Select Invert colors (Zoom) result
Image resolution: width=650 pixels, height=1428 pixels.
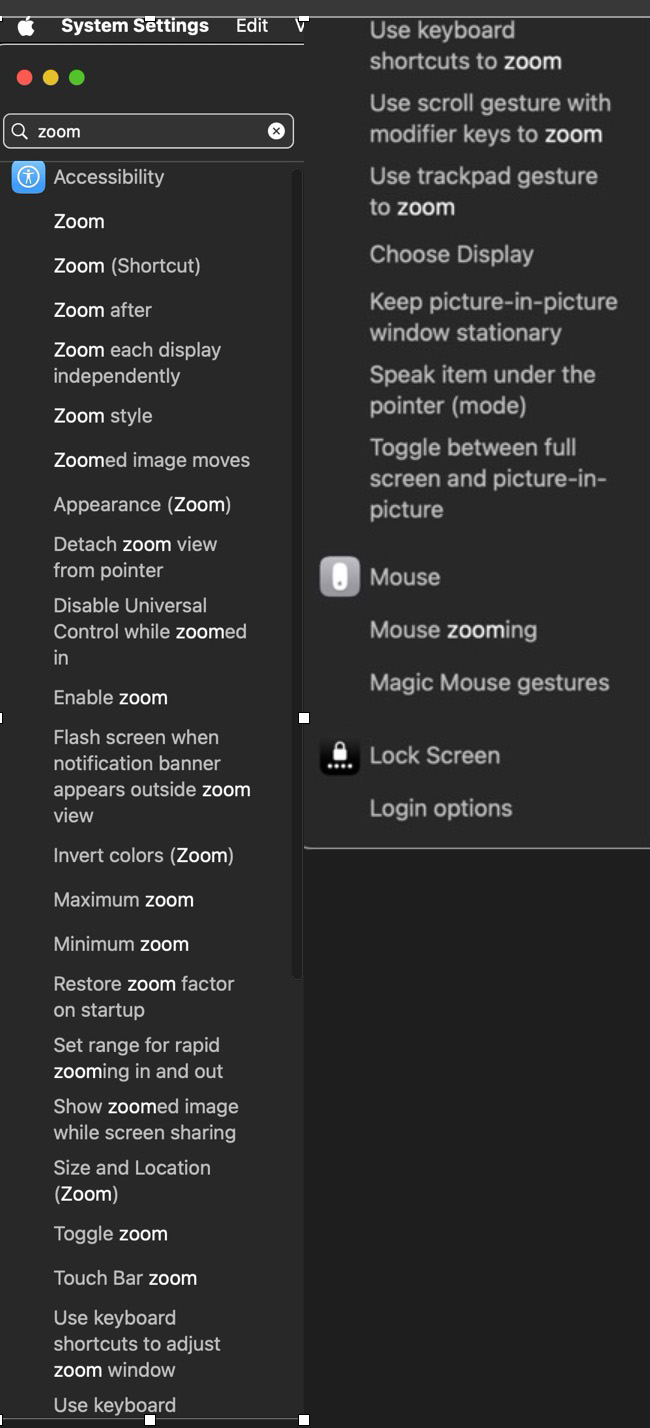coord(143,856)
